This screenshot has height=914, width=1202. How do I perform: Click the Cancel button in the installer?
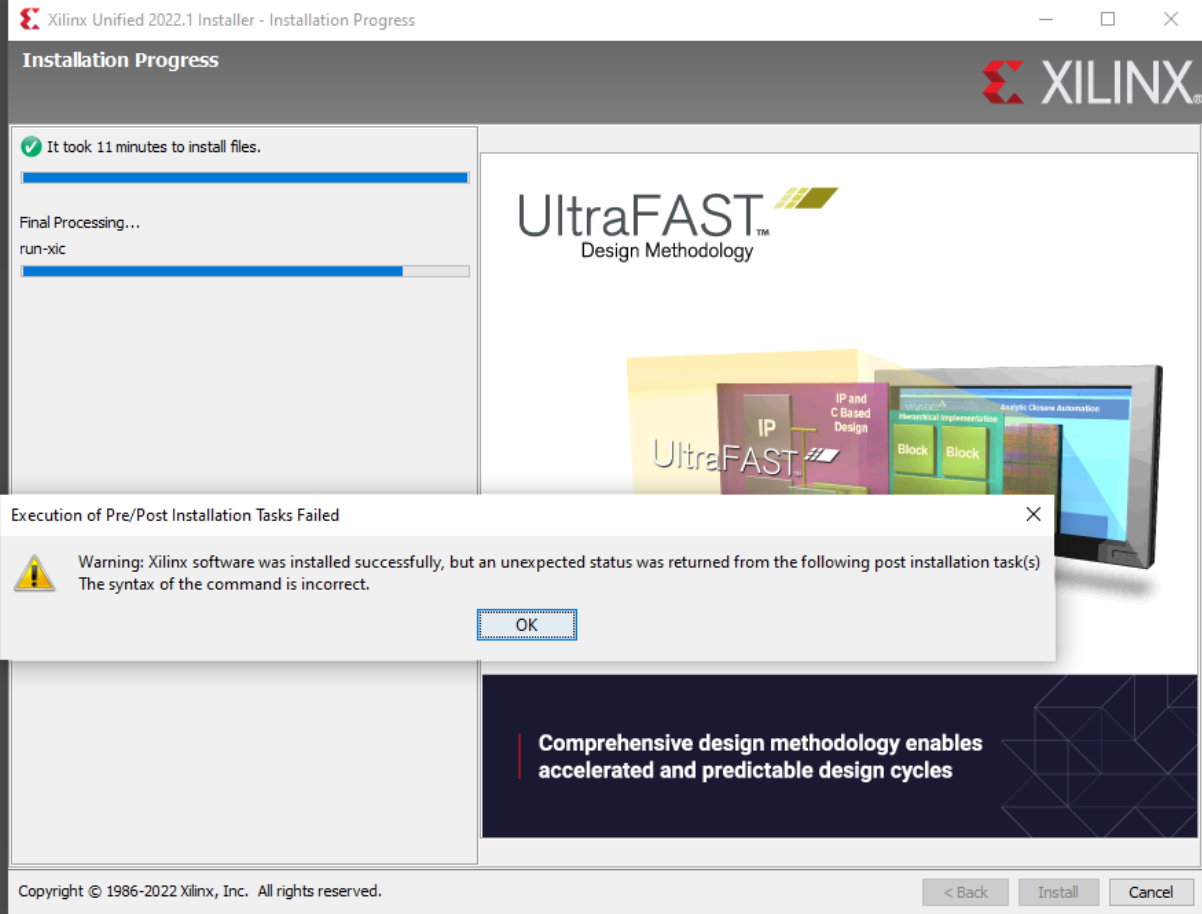(1151, 892)
